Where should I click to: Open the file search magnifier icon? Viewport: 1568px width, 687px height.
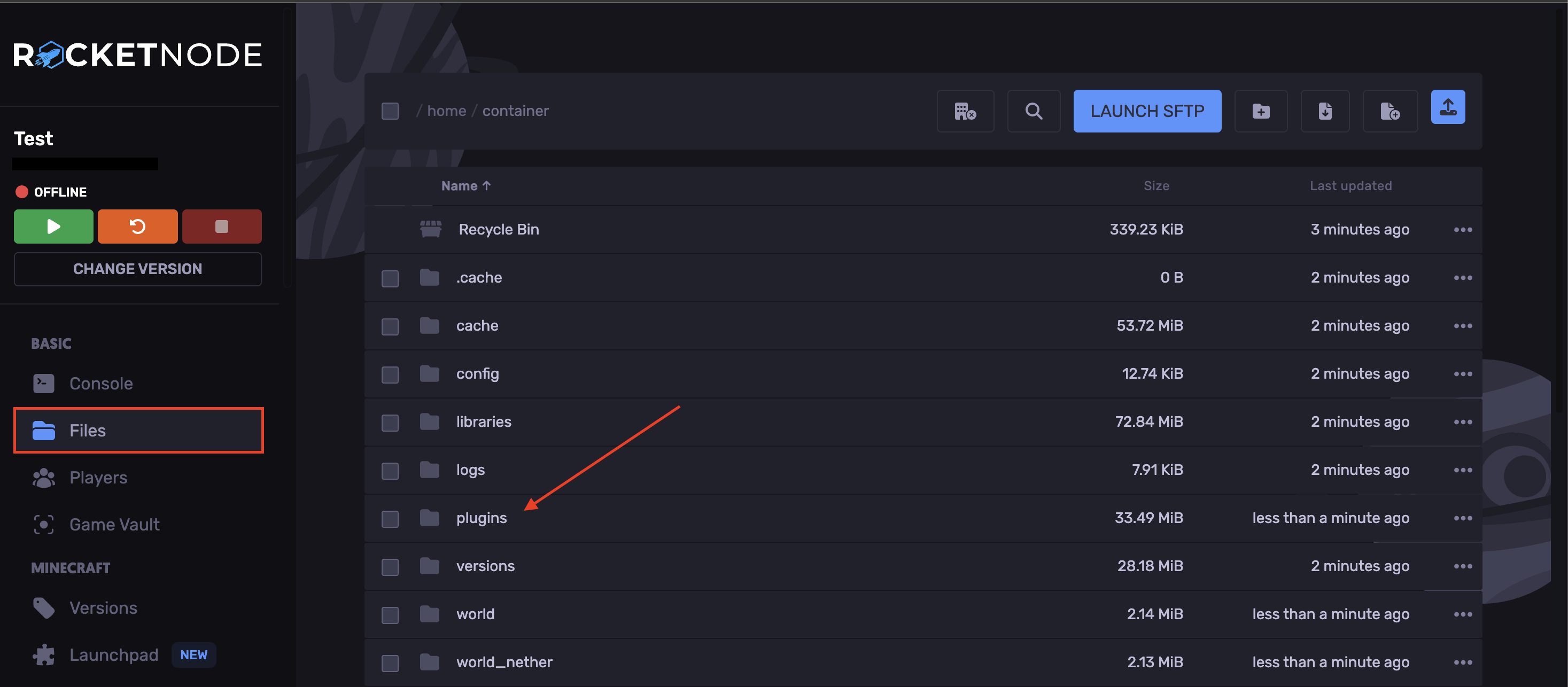1033,111
